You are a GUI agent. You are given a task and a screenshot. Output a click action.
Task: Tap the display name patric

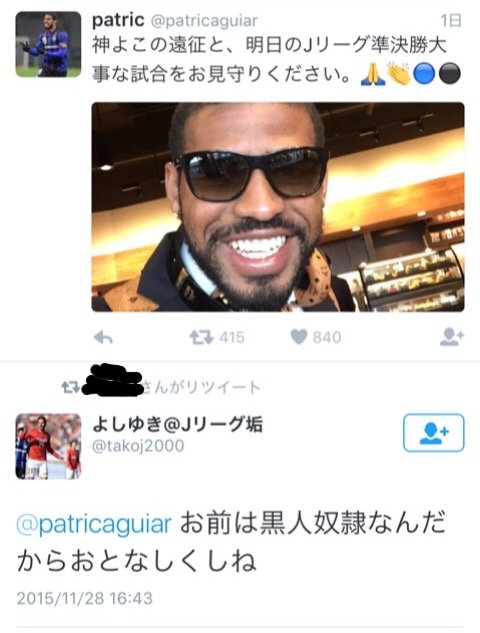(x=118, y=20)
